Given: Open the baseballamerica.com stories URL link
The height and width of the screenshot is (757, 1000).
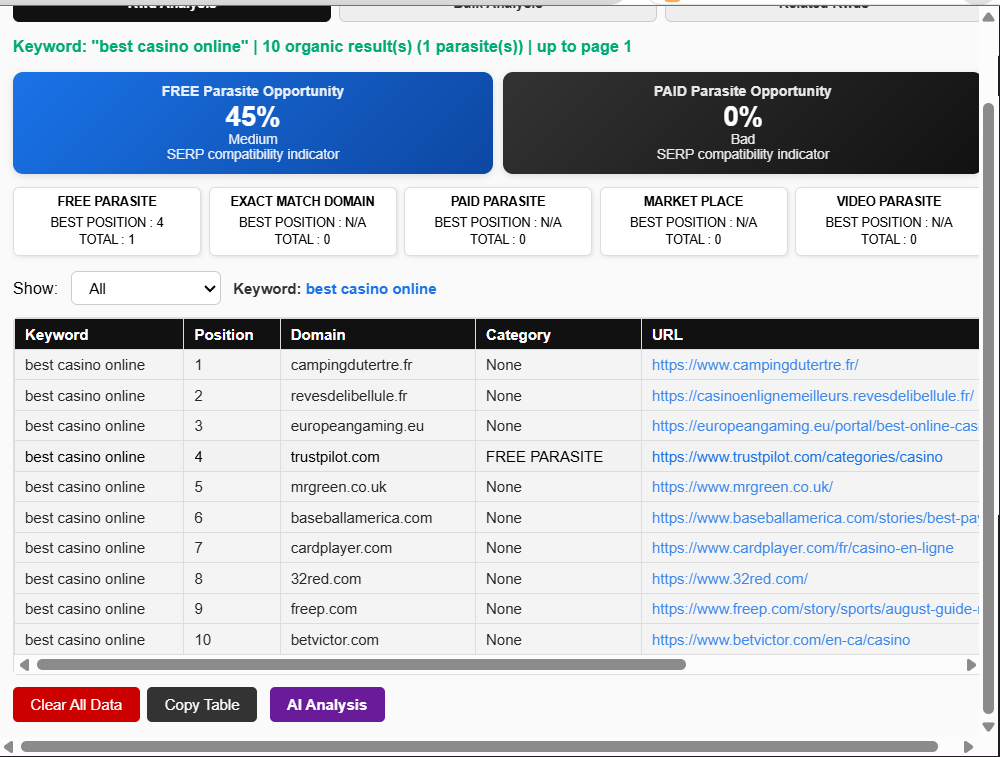Looking at the screenshot, I should click(814, 518).
